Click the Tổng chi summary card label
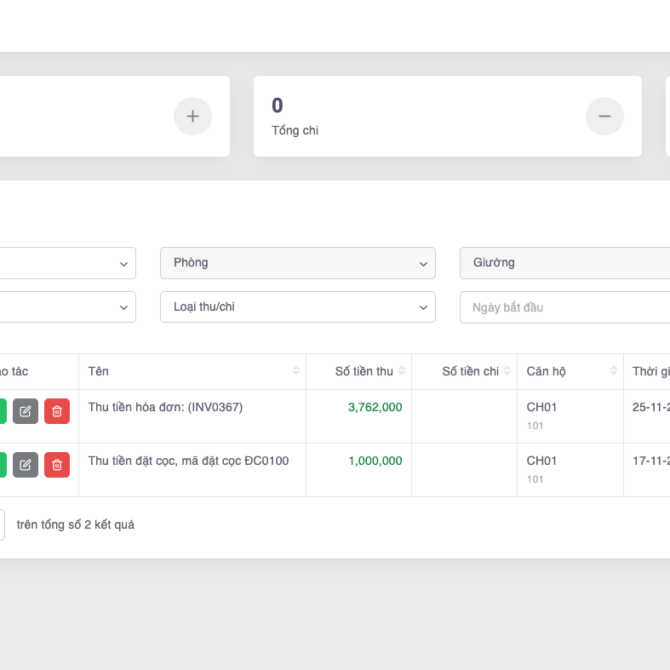670x670 pixels. click(295, 130)
